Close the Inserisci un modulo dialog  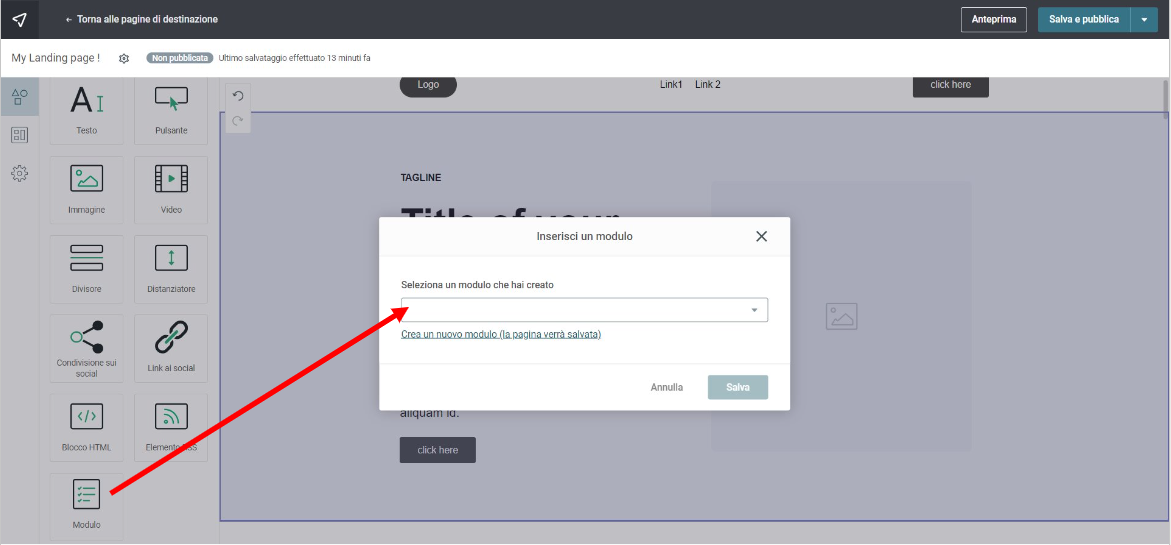coord(761,237)
